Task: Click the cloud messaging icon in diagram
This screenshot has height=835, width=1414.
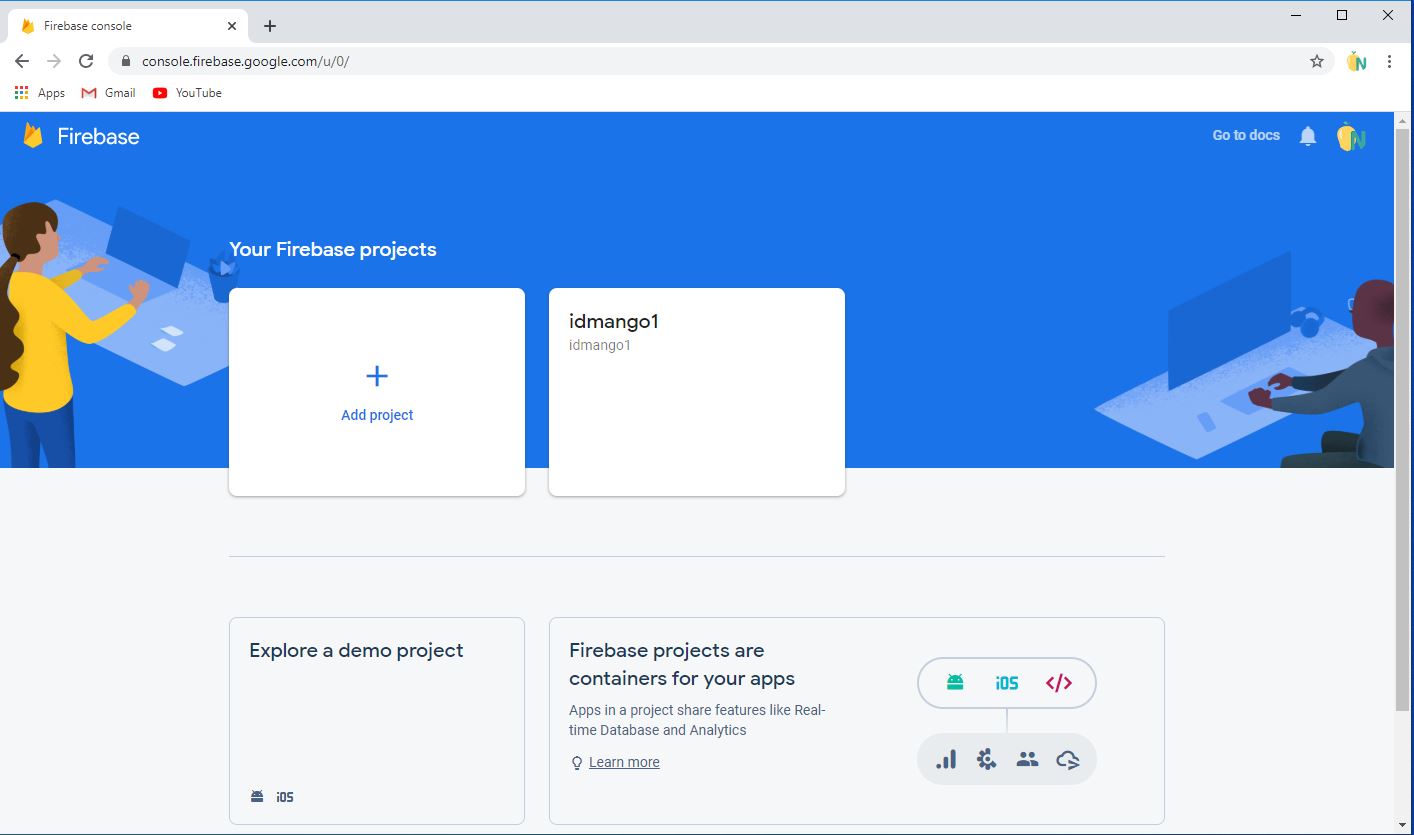Action: pos(1068,761)
